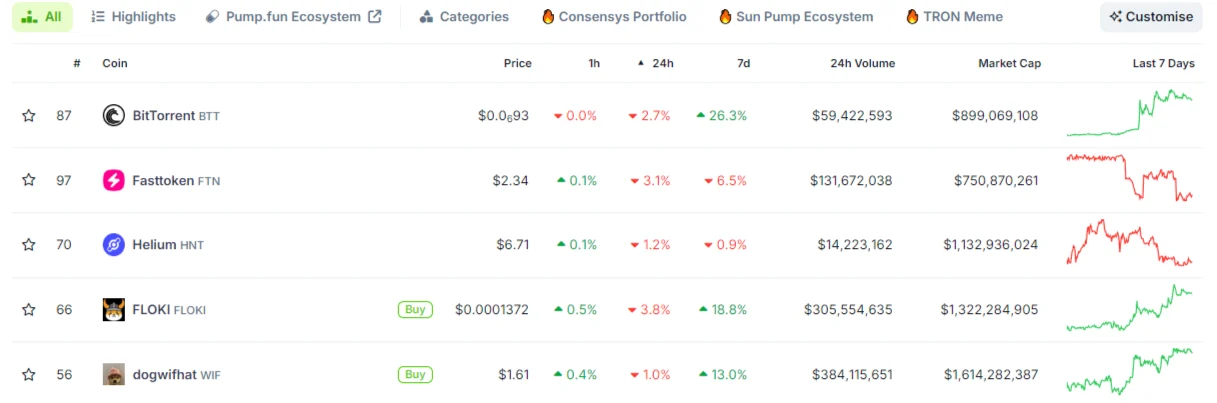Click the Sun Pump Ecosystem fire icon
Image resolution: width=1217 pixels, height=403 pixels.
(725, 17)
